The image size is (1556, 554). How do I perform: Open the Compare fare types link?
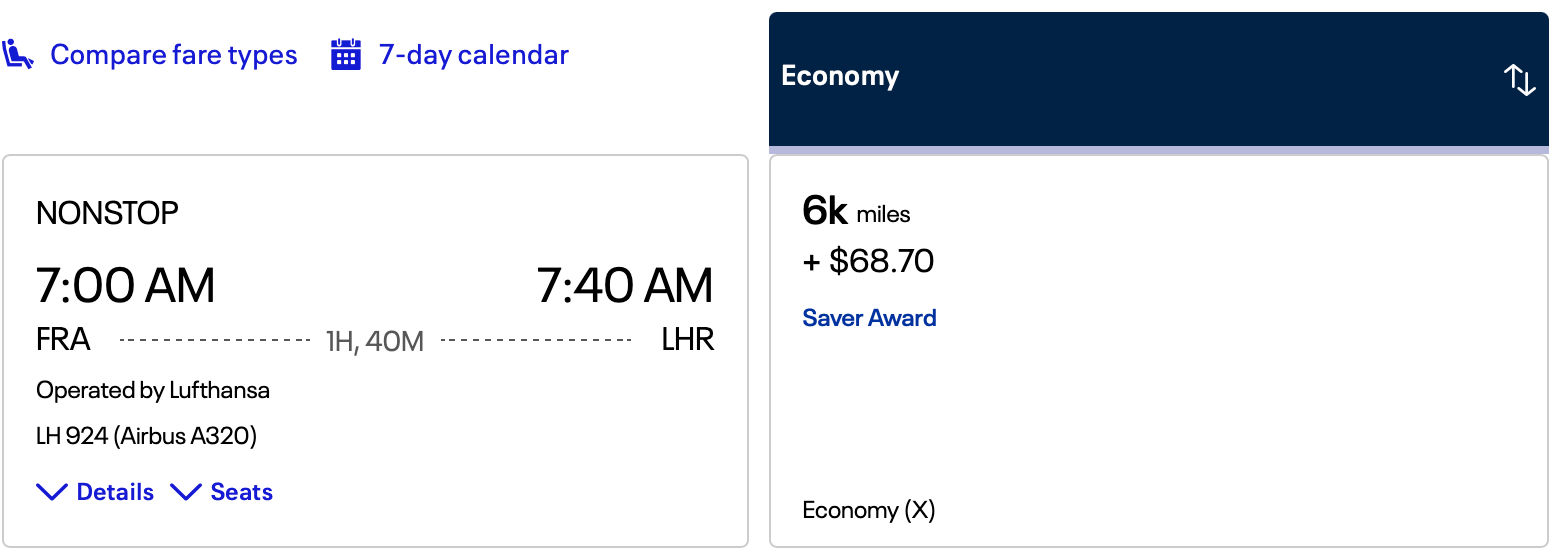174,55
